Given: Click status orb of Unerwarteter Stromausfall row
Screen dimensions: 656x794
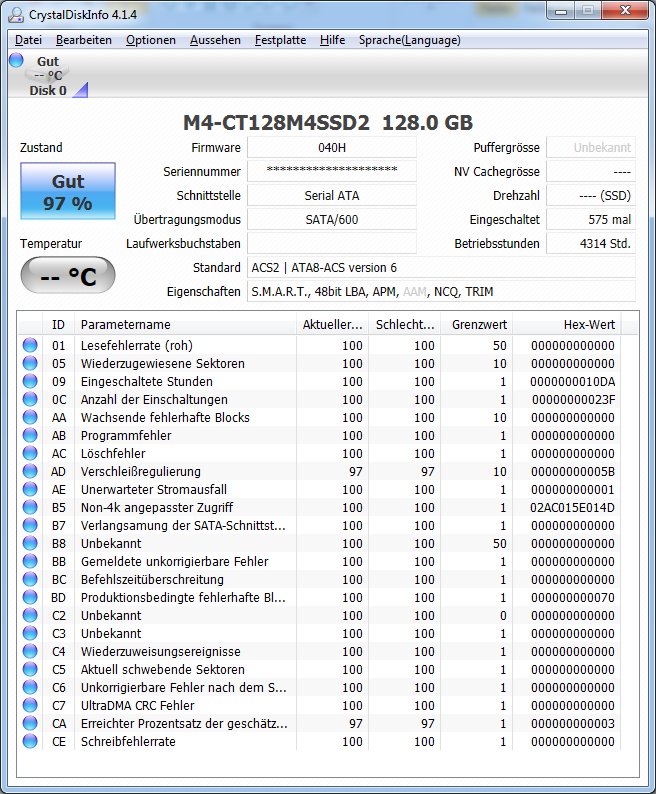Looking at the screenshot, I should tap(30, 489).
